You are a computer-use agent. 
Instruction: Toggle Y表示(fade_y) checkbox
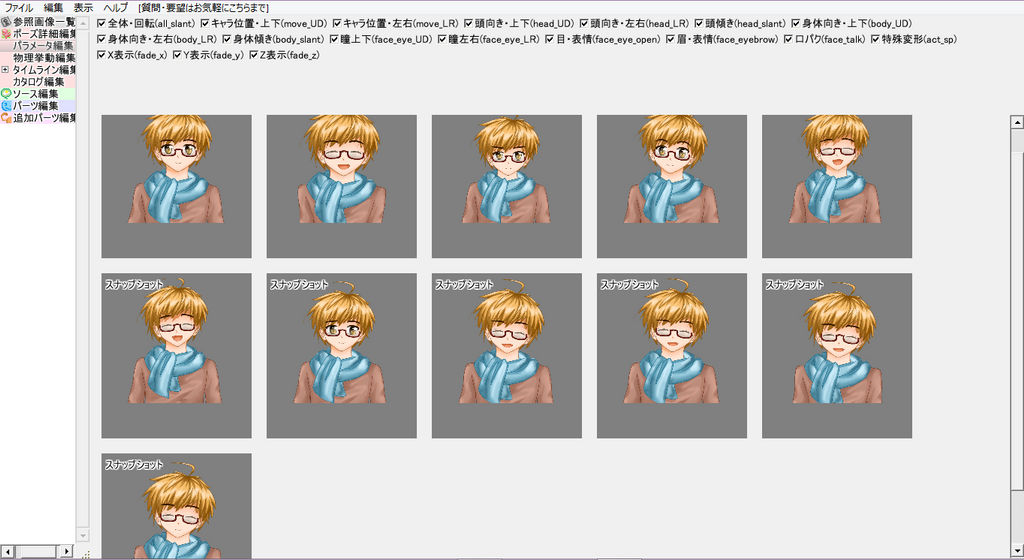[x=177, y=55]
